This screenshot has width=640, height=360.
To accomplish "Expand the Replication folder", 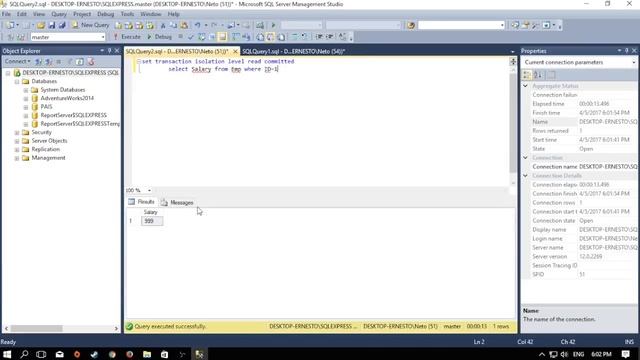I will coord(17,149).
